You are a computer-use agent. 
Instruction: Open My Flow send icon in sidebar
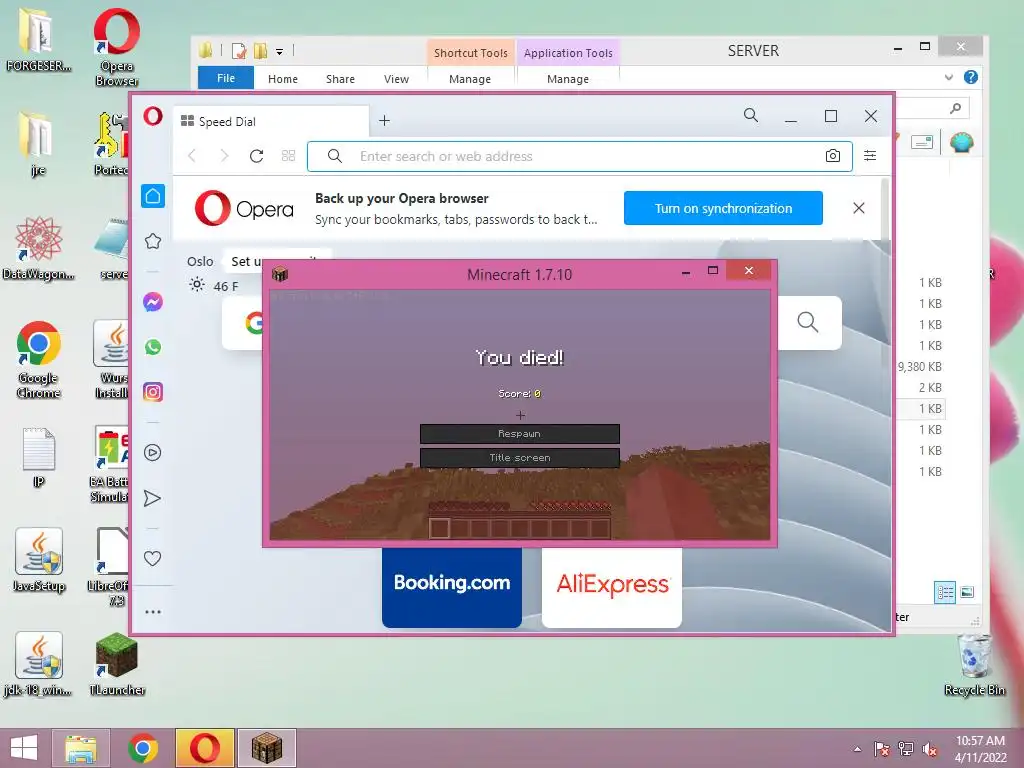(152, 498)
